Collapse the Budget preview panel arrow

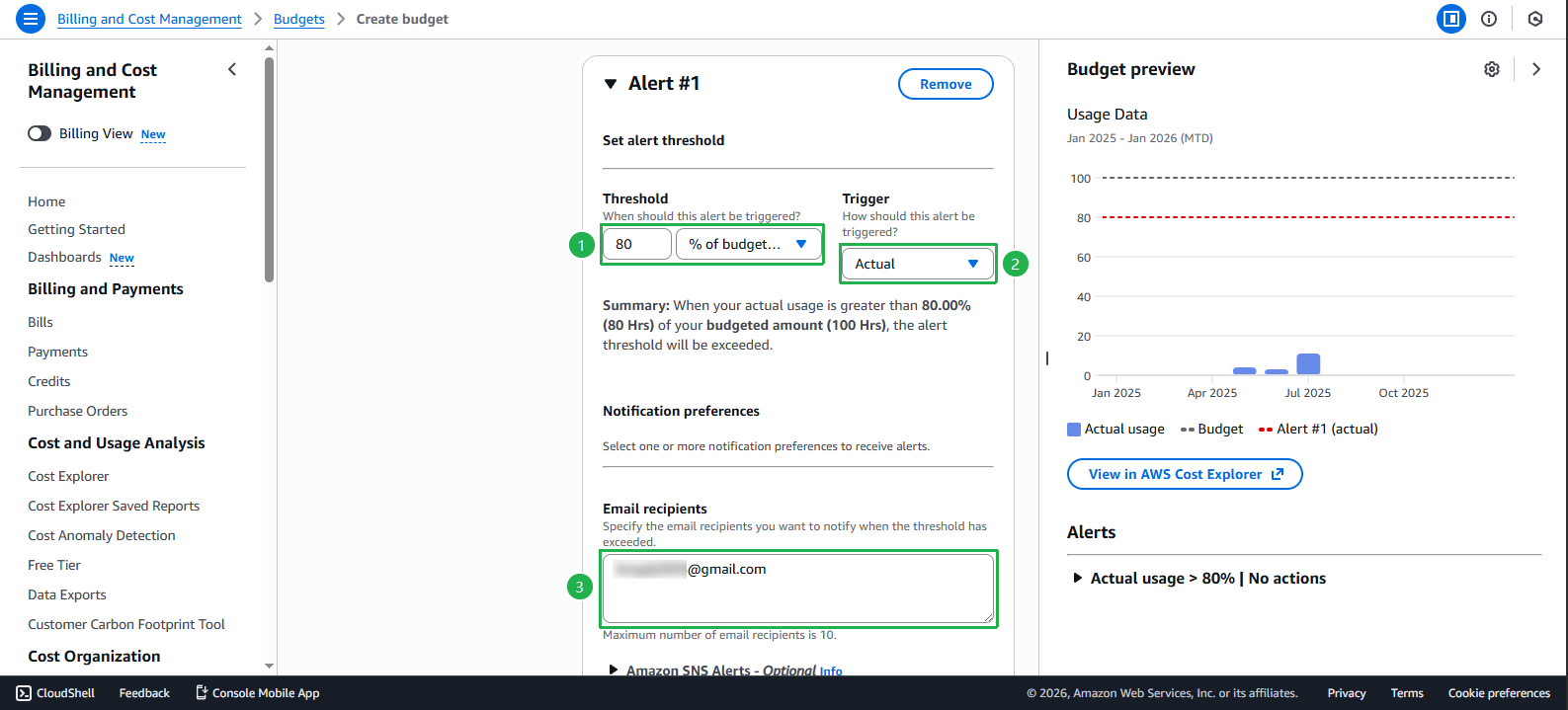coord(1535,69)
